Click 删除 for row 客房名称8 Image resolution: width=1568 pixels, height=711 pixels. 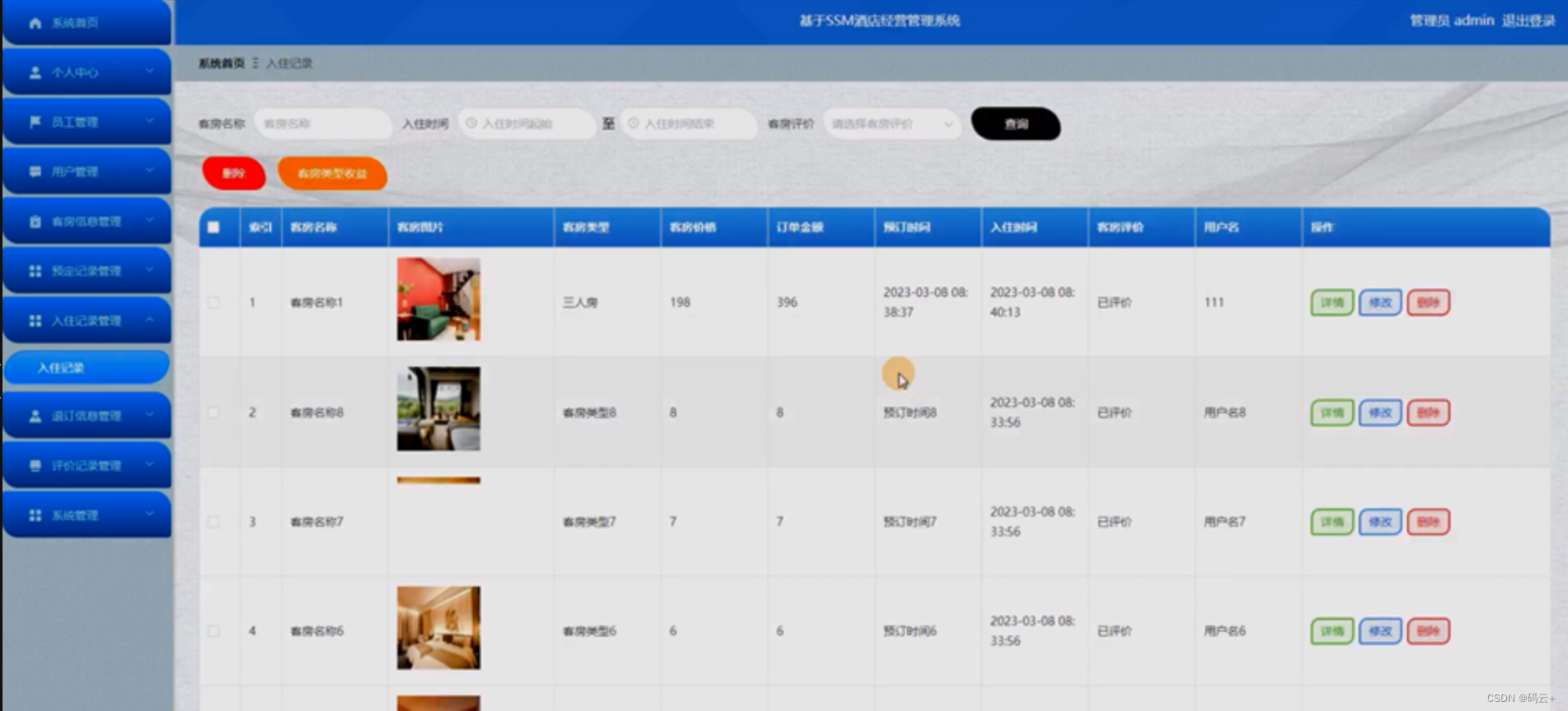click(1429, 413)
